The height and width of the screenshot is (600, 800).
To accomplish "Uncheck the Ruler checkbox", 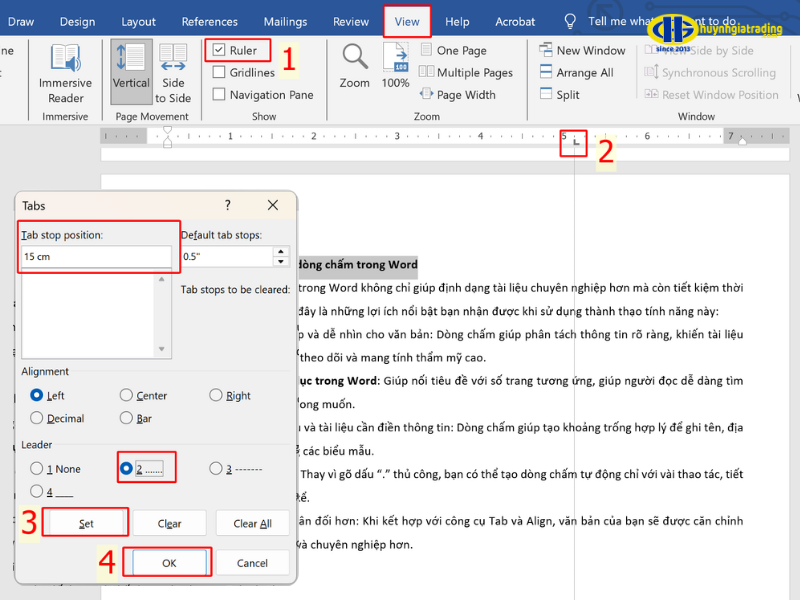I will tap(219, 50).
